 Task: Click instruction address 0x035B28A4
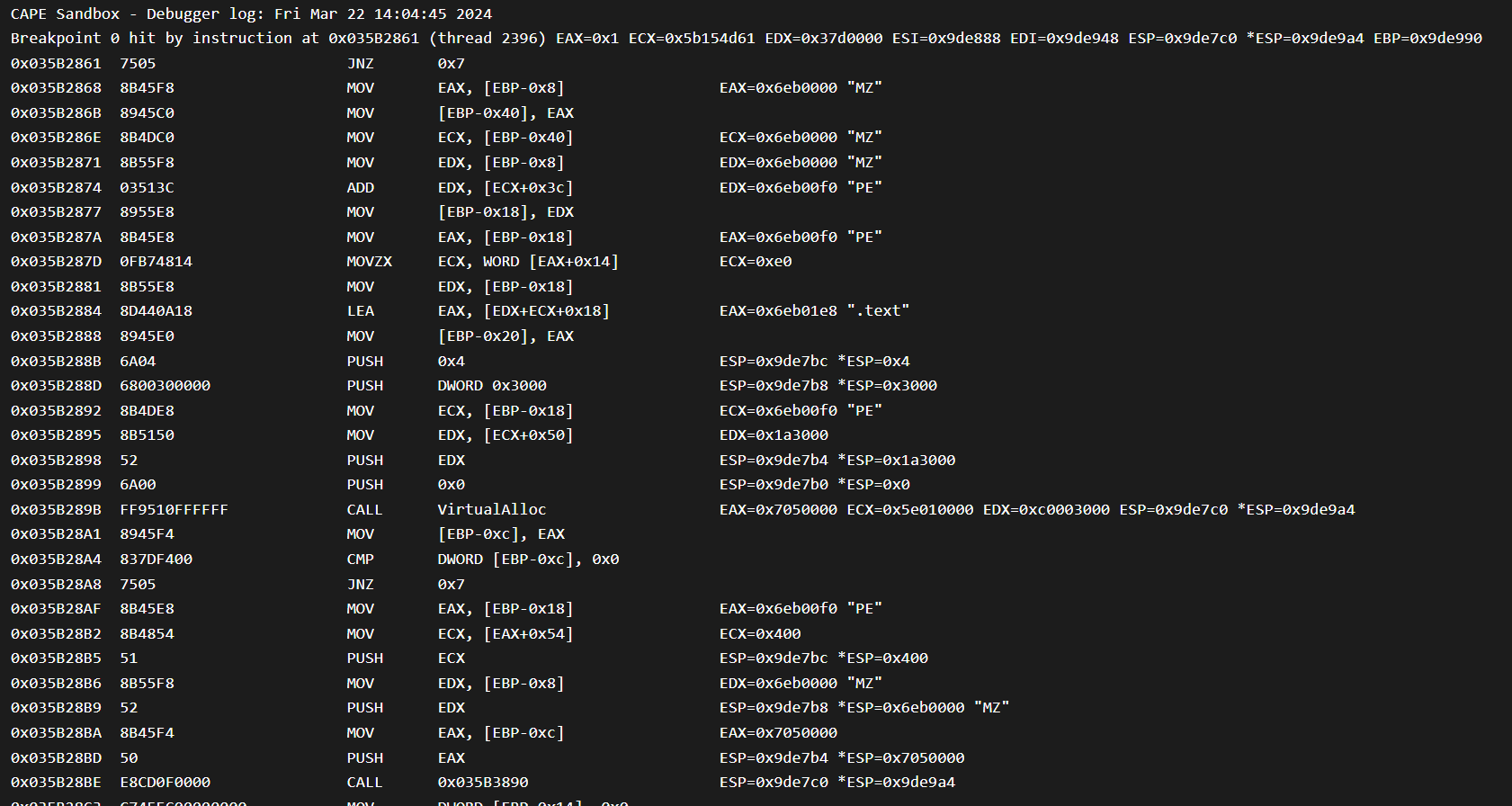[x=56, y=559]
